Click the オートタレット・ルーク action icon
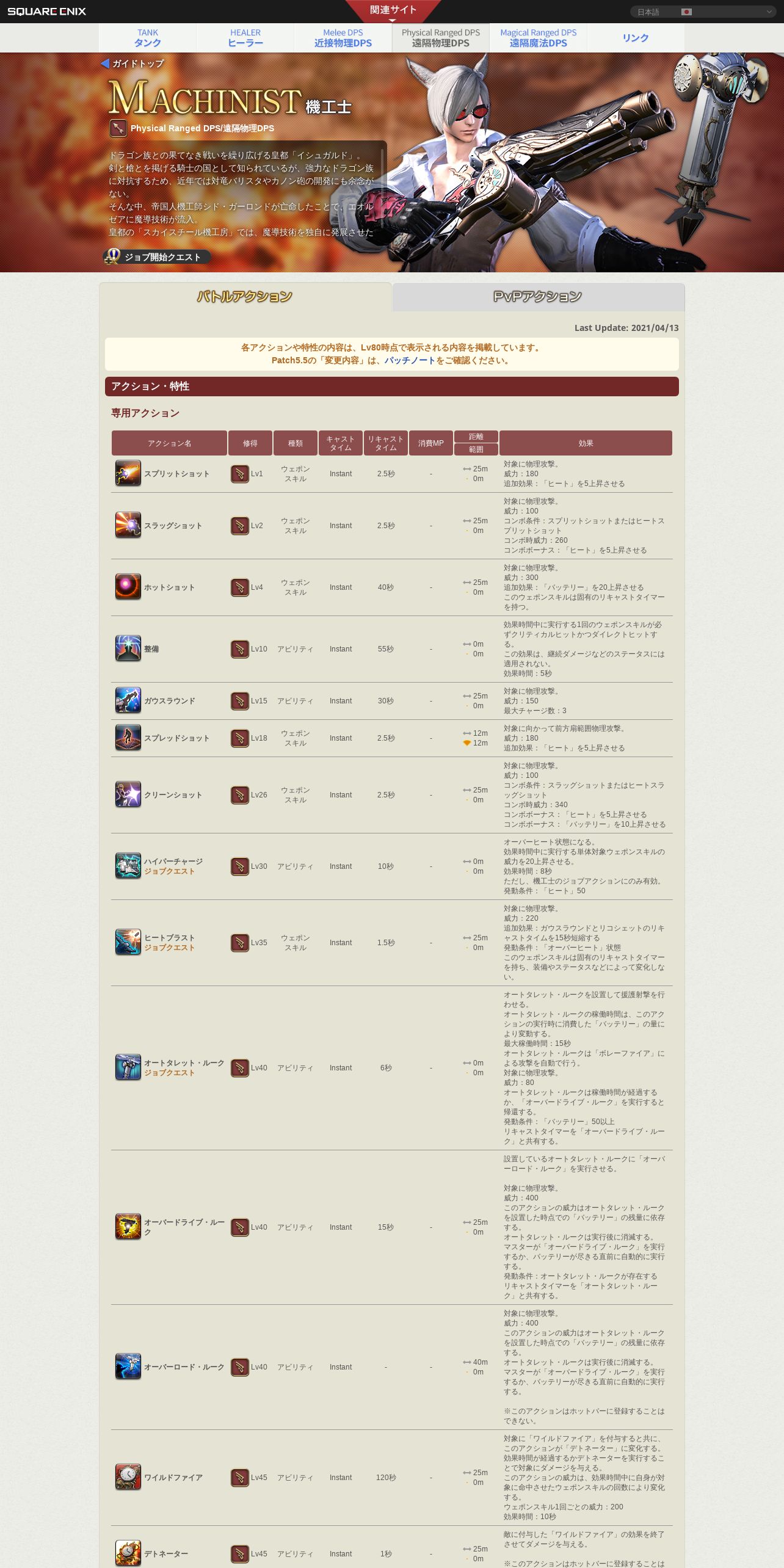784x1568 pixels. click(x=128, y=1067)
